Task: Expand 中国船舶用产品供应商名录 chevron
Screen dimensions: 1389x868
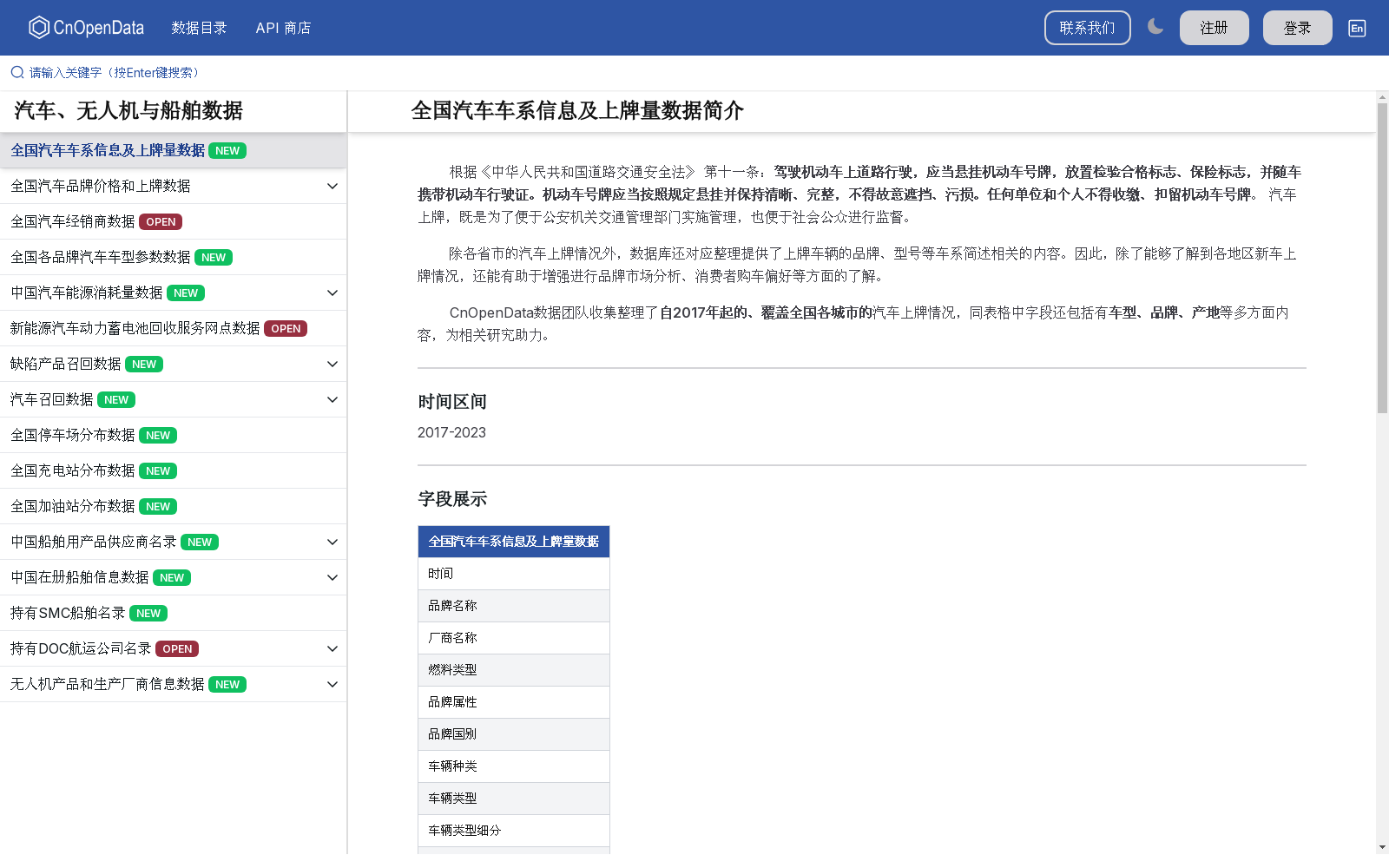Action: [332, 542]
